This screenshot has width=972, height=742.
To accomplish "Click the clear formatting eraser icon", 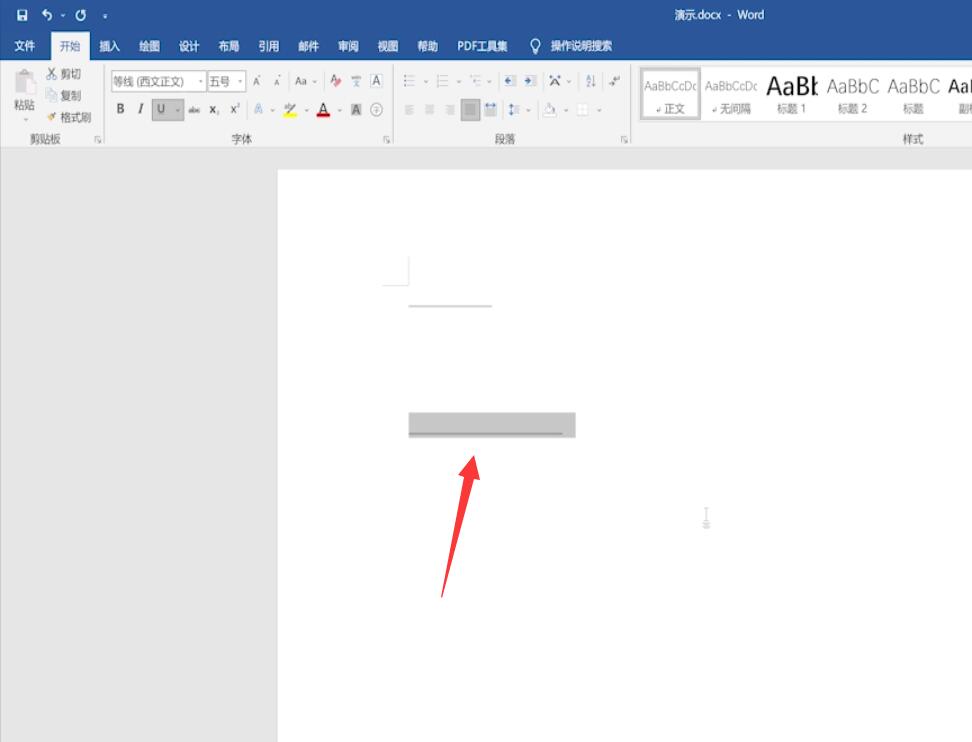I will 335,81.
